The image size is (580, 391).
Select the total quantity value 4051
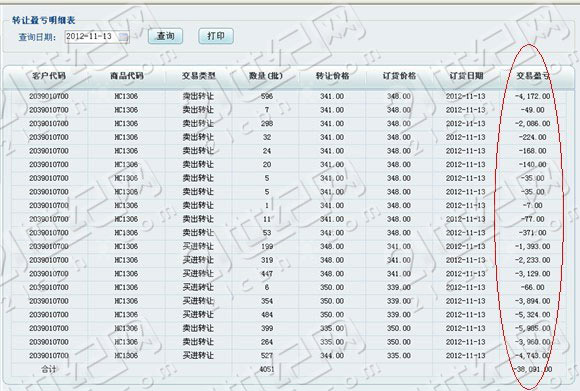click(x=267, y=369)
